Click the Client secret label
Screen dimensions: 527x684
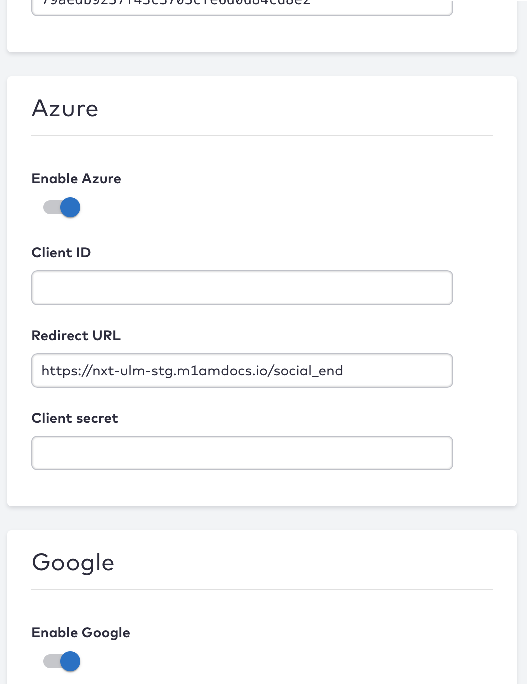click(x=75, y=418)
